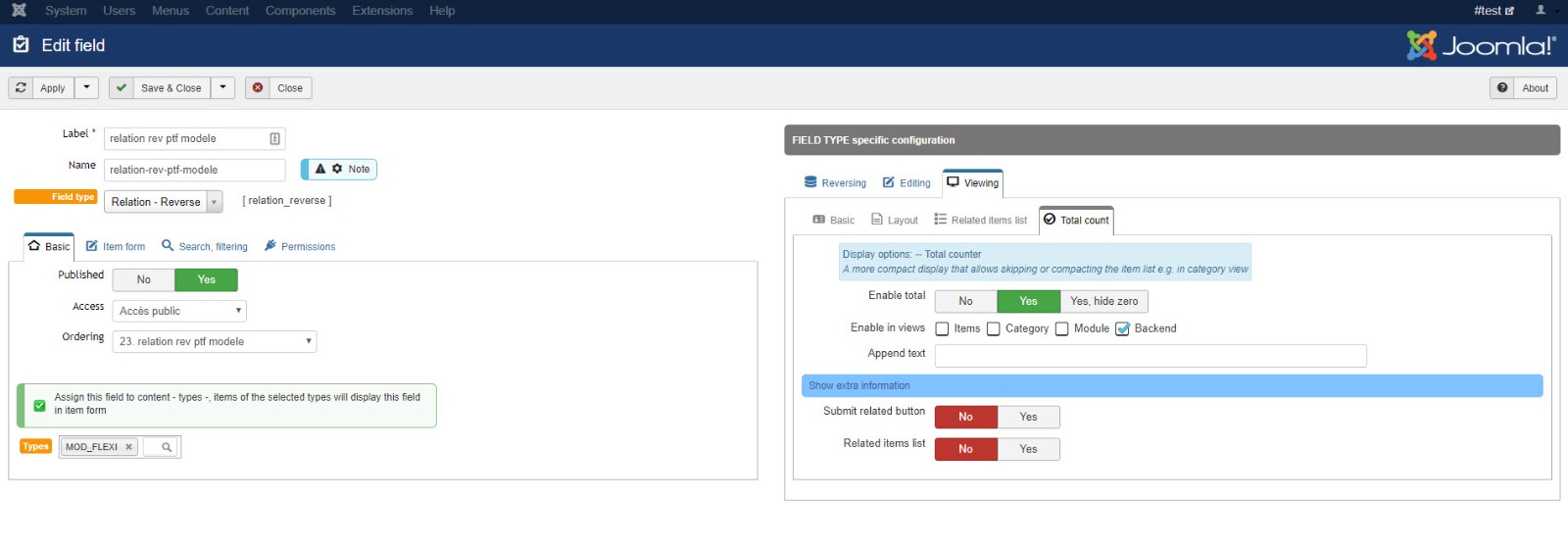Viewport: 1568px width, 549px height.
Task: Set Submit related button to No
Action: click(965, 417)
